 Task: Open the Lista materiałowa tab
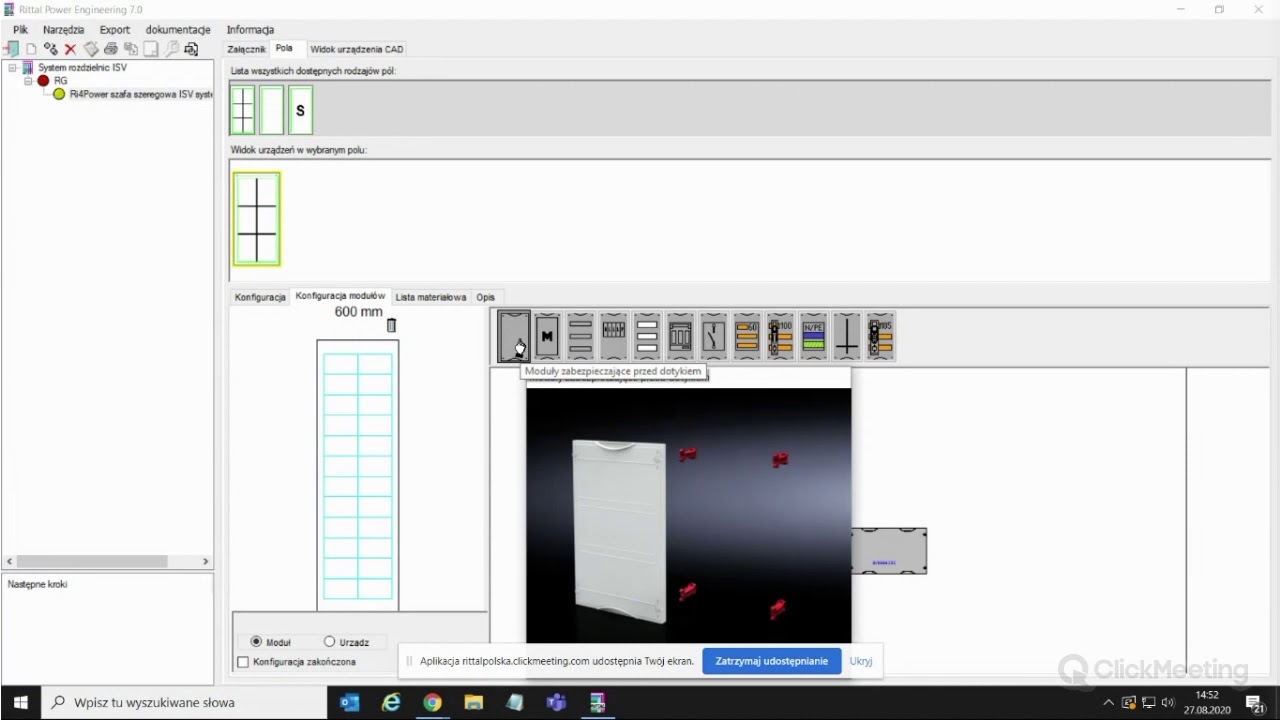tap(430, 297)
